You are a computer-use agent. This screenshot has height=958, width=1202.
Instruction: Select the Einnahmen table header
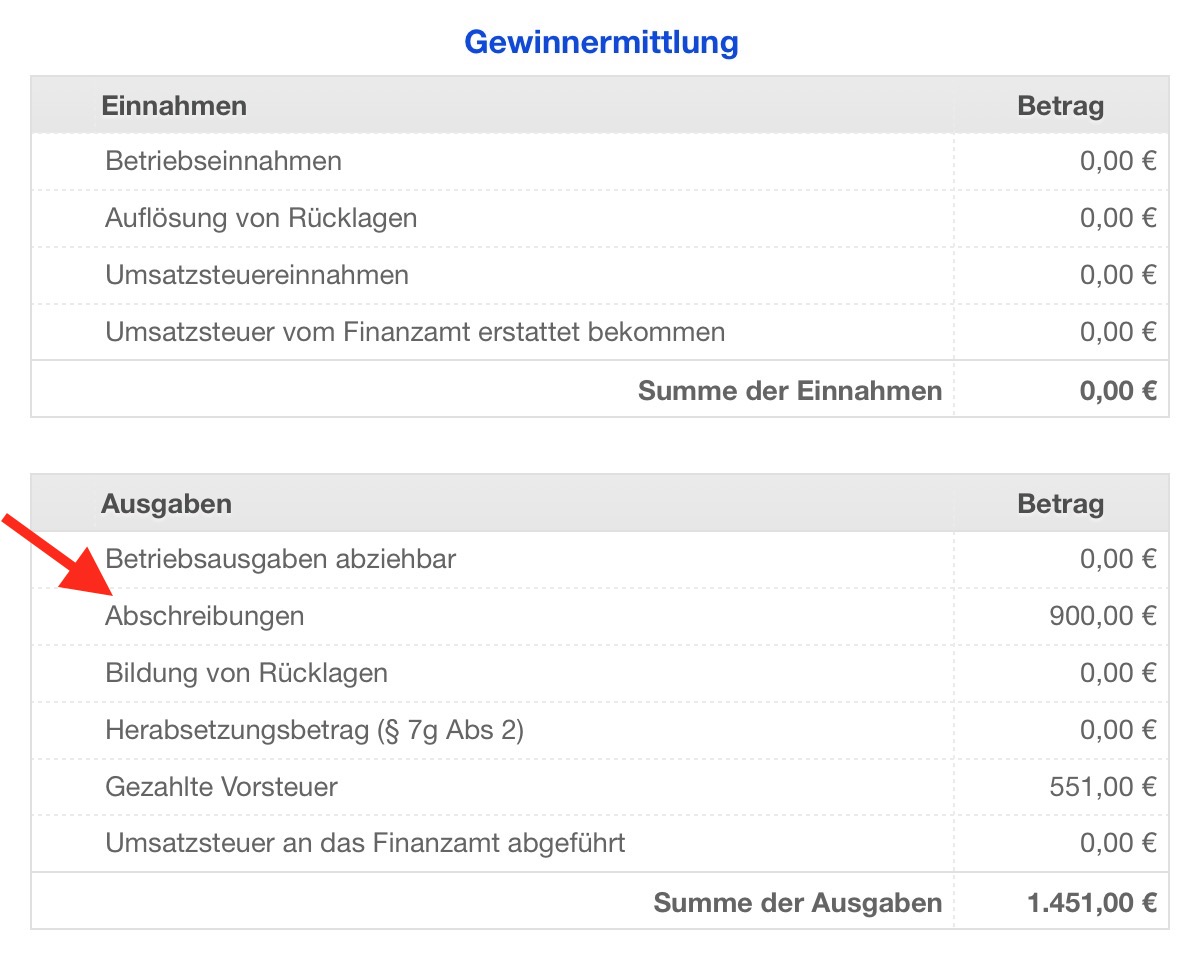coord(174,105)
